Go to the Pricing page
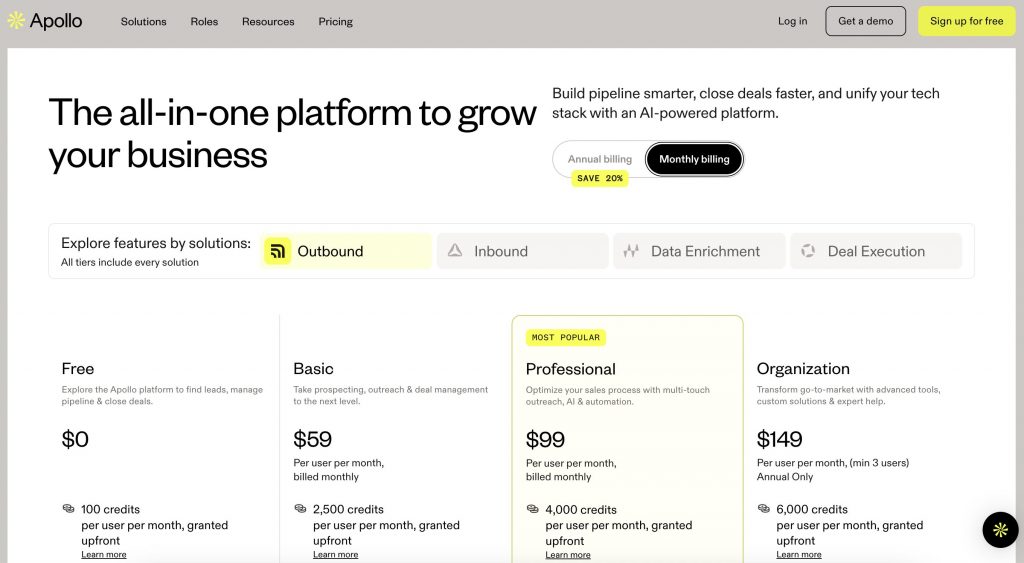 point(336,21)
